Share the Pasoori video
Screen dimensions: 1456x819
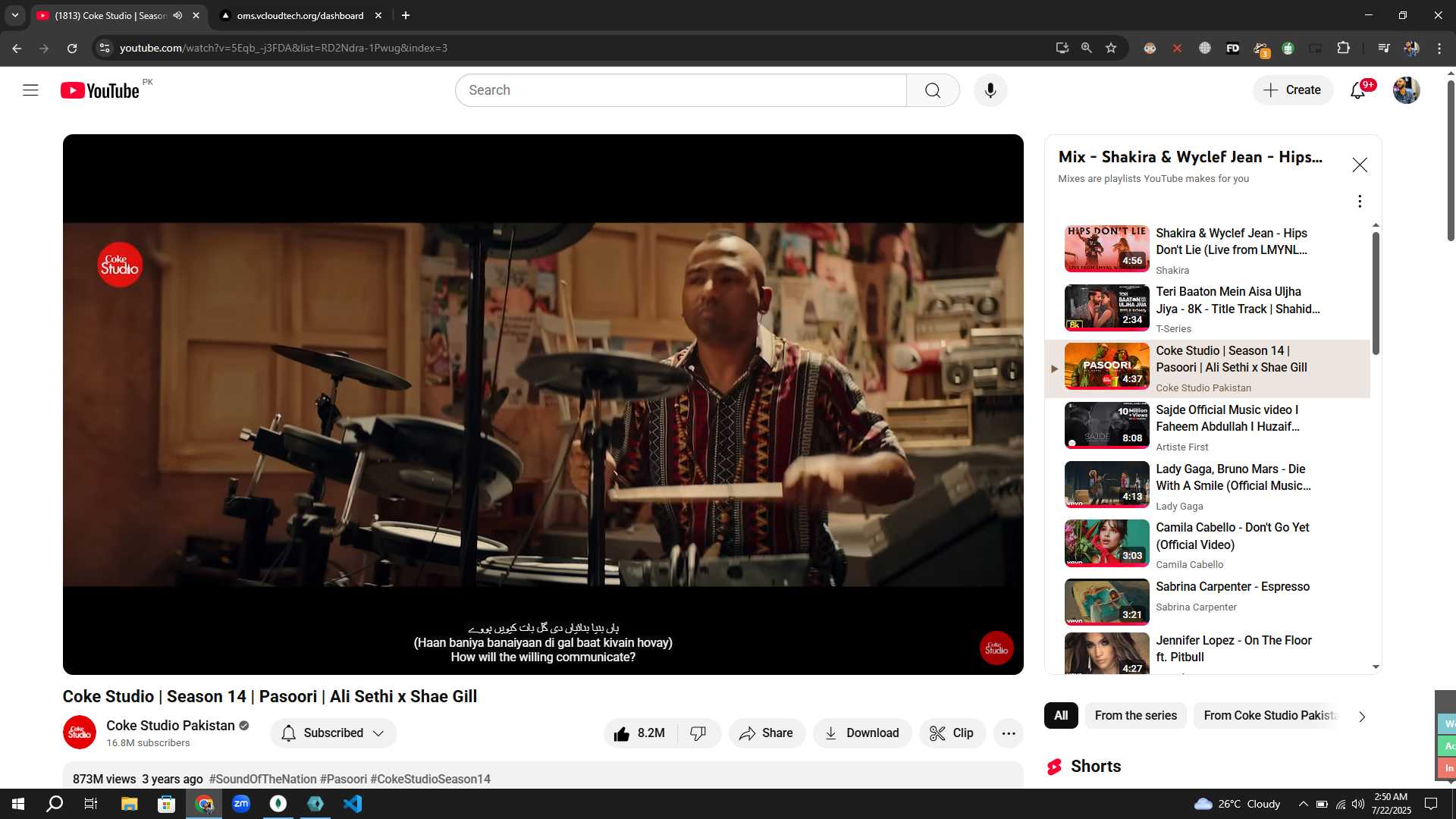click(767, 733)
